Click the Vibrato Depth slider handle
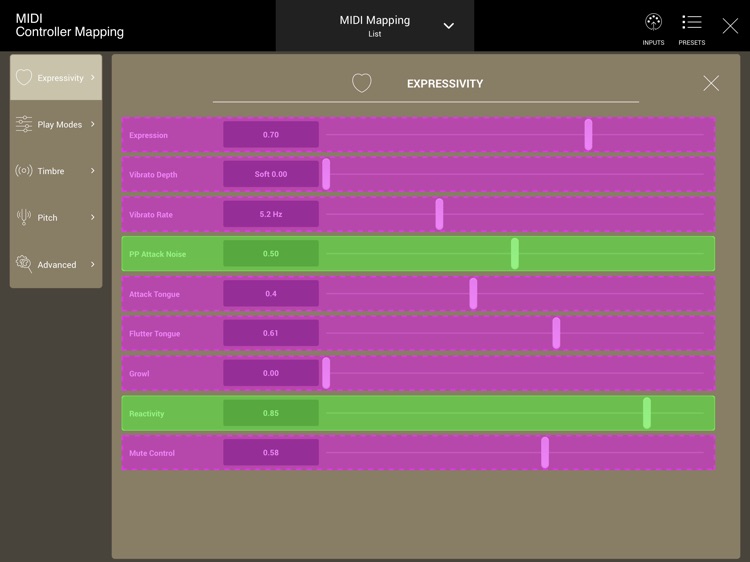The height and width of the screenshot is (562, 750). point(326,175)
